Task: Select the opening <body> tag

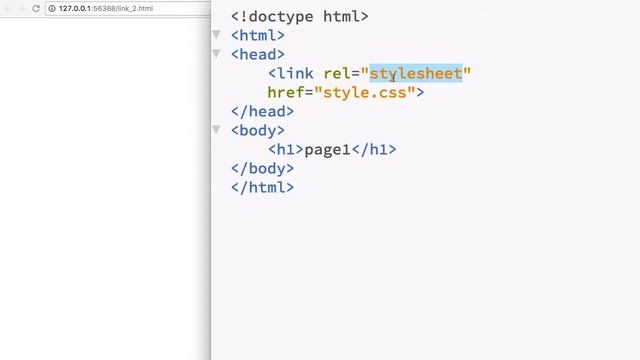Action: 258,131
